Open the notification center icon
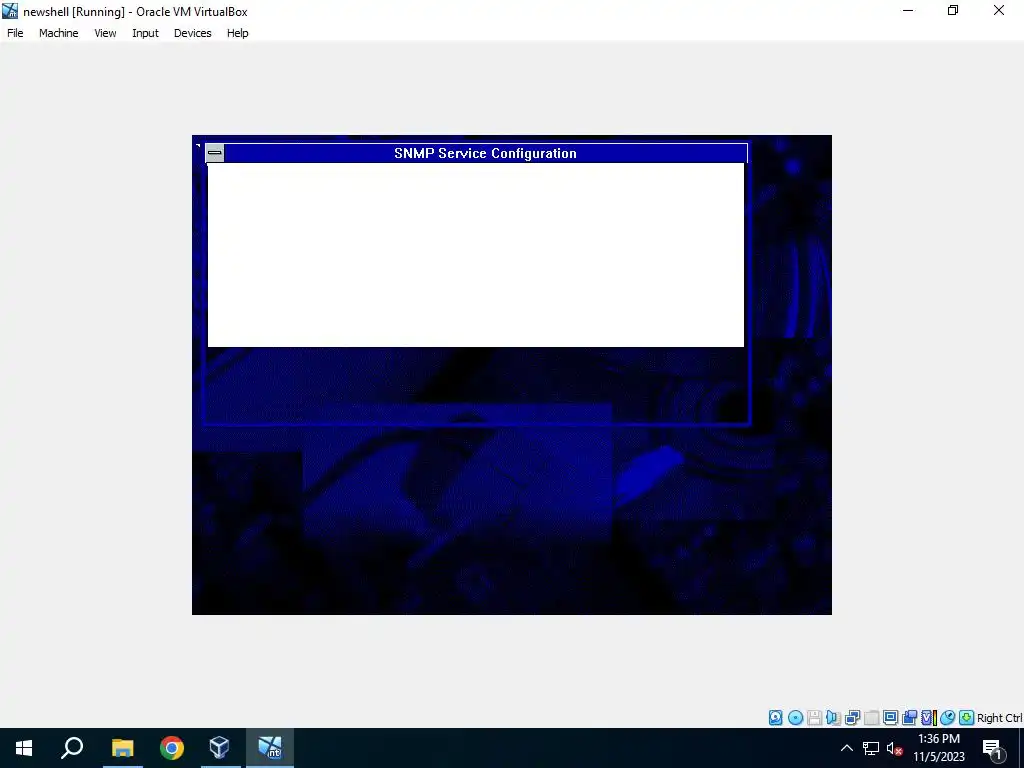 click(993, 748)
